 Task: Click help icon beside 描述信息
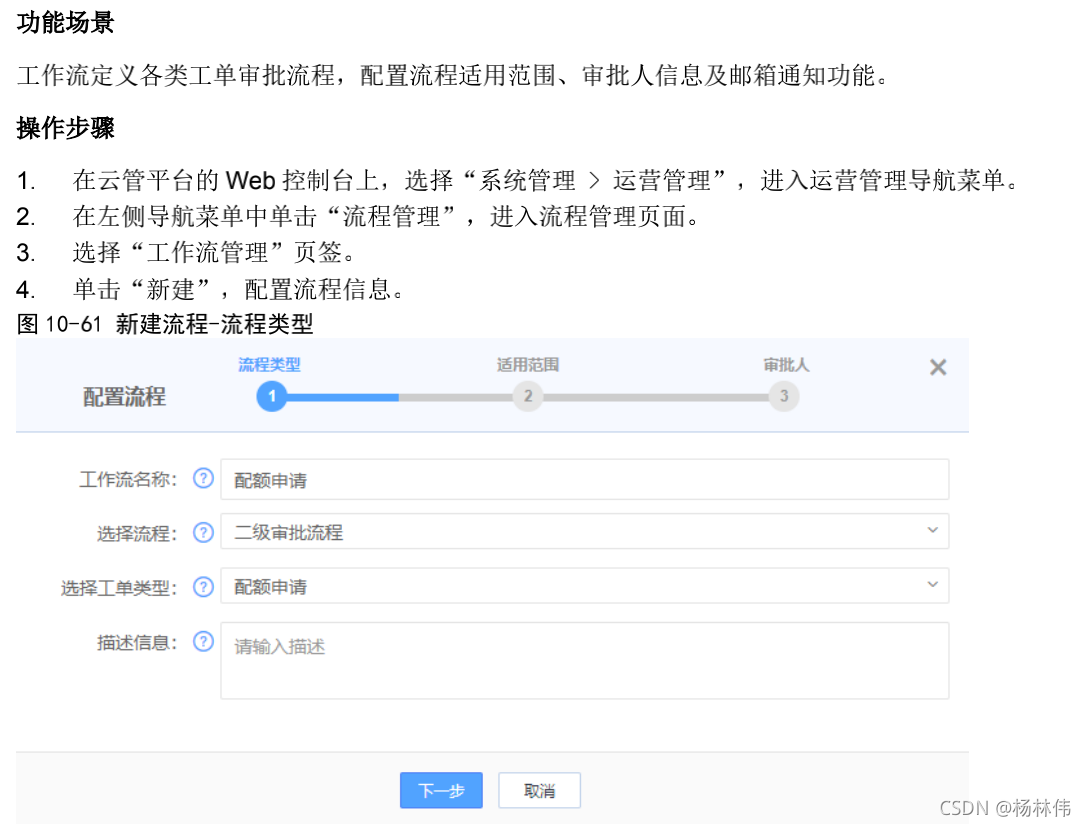(x=203, y=641)
